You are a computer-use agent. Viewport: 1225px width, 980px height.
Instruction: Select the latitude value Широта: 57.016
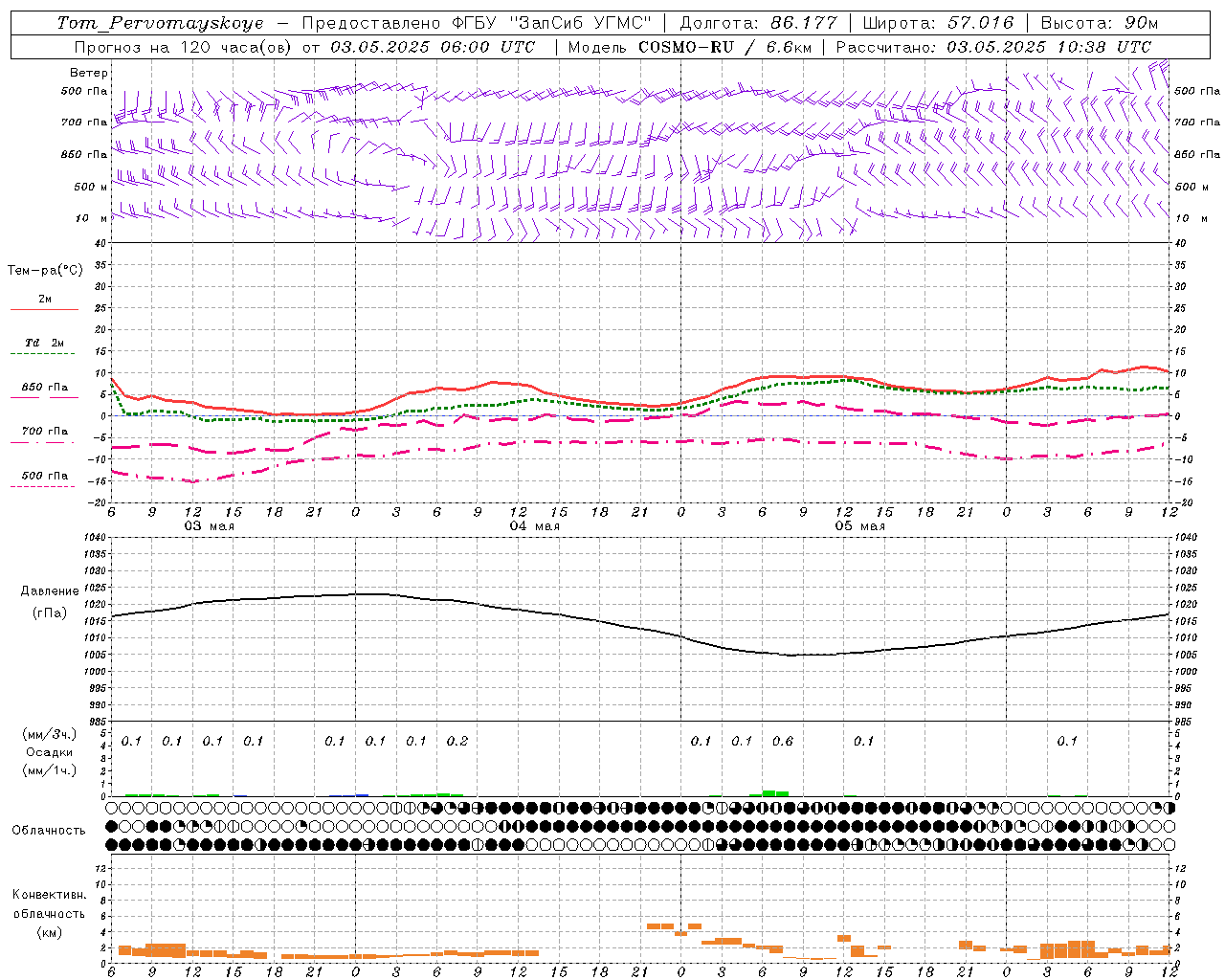[x=938, y=23]
